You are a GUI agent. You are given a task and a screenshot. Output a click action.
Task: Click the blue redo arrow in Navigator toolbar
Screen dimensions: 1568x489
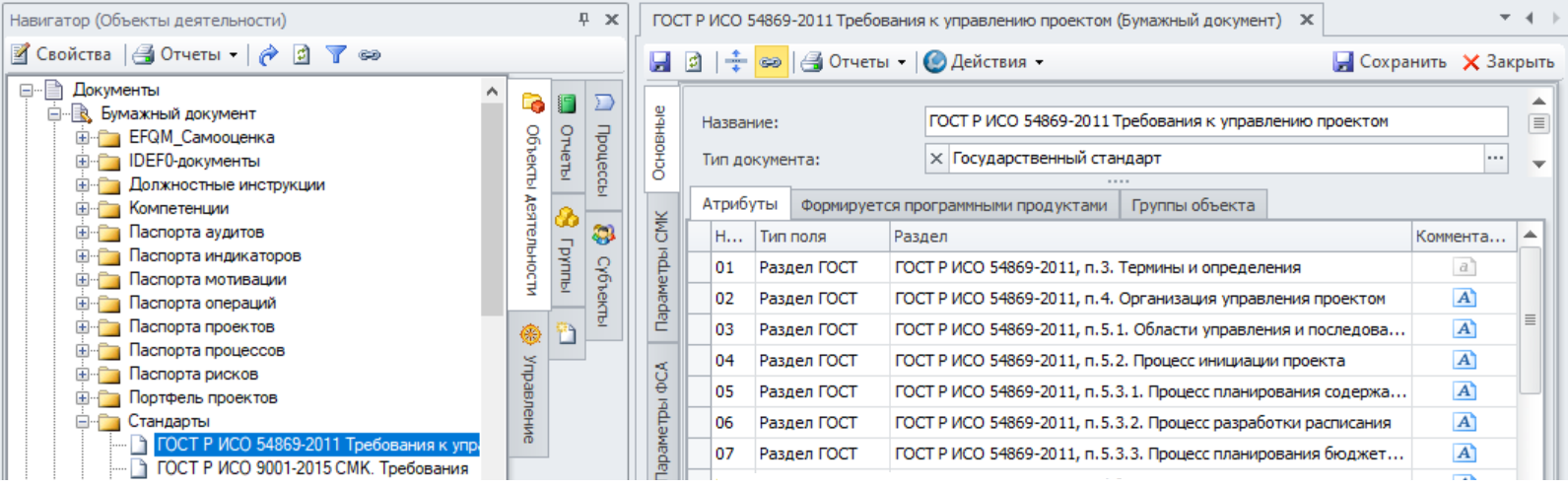pyautogui.click(x=268, y=55)
